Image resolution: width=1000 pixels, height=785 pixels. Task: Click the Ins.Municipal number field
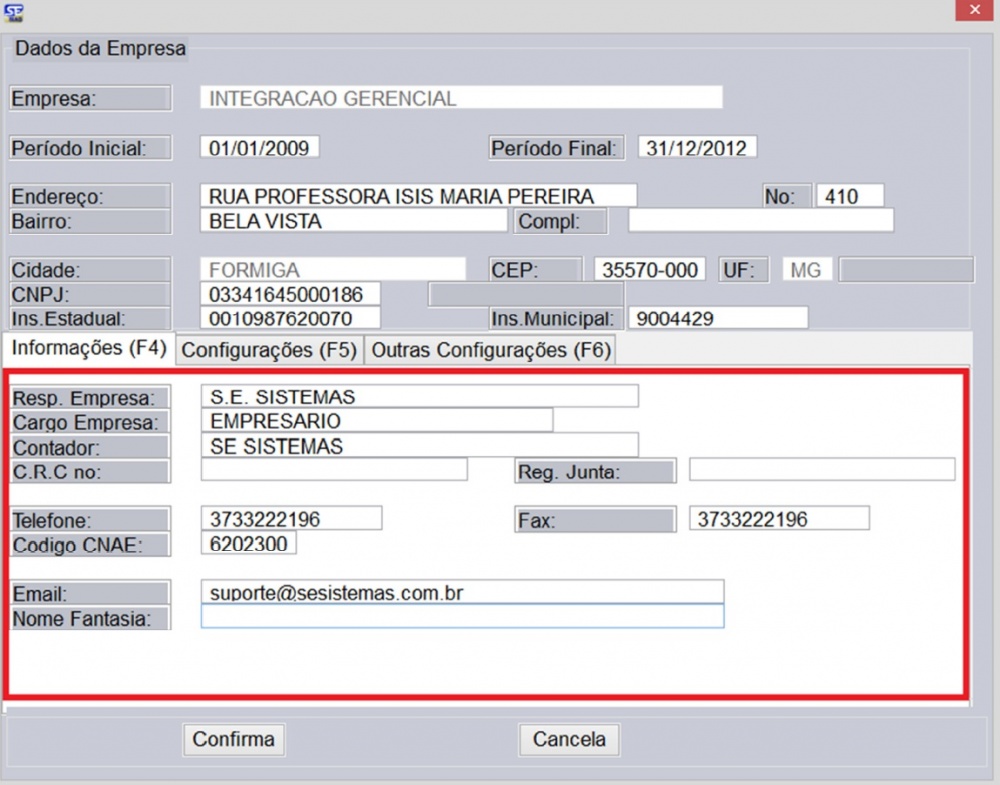click(717, 318)
